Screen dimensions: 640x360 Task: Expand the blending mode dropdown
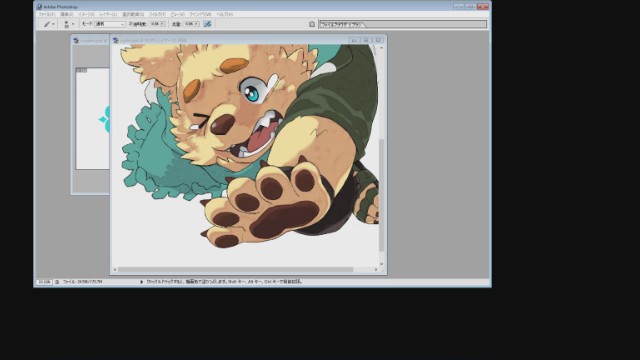(110, 24)
